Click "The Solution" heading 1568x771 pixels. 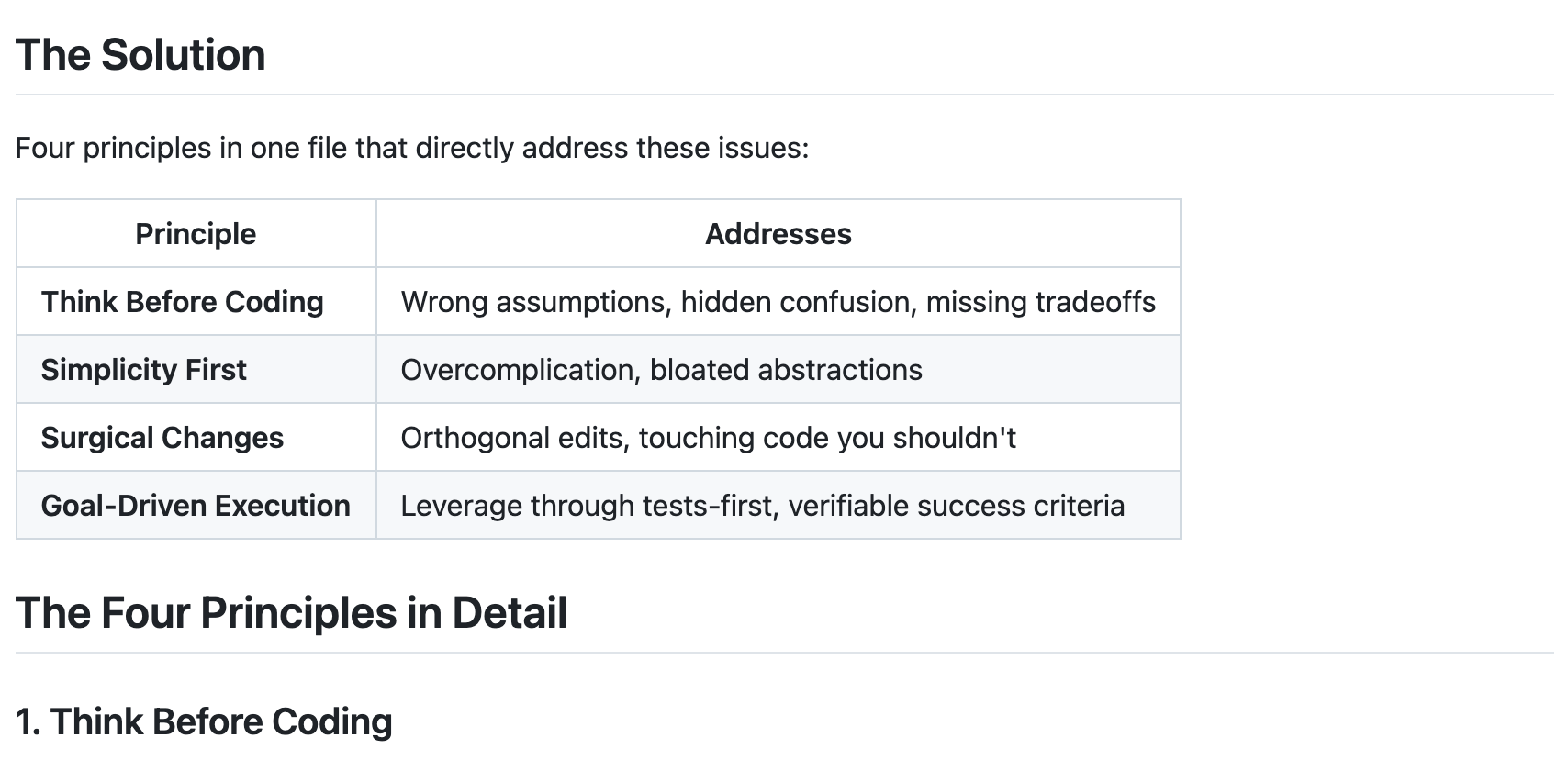pyautogui.click(x=140, y=55)
